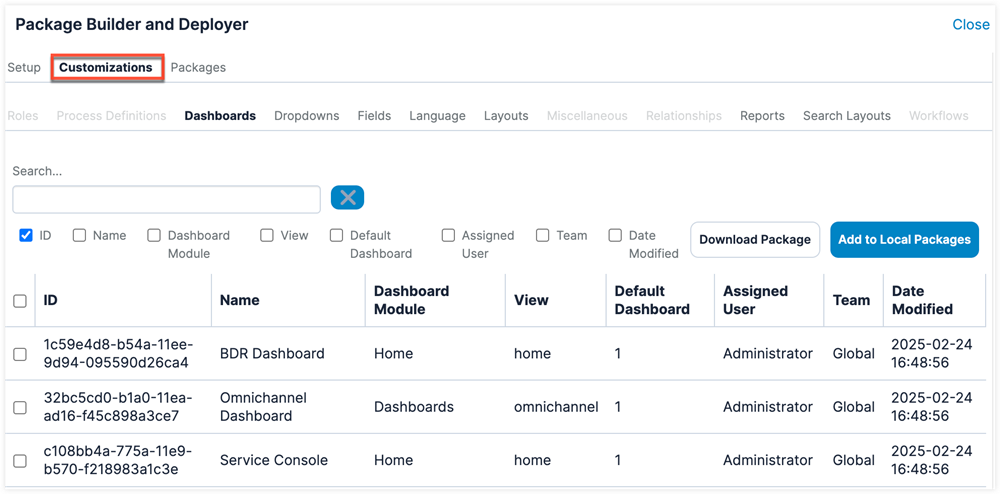Viewport: 1000px width, 494px height.
Task: Switch to the Setup tab
Action: [24, 68]
